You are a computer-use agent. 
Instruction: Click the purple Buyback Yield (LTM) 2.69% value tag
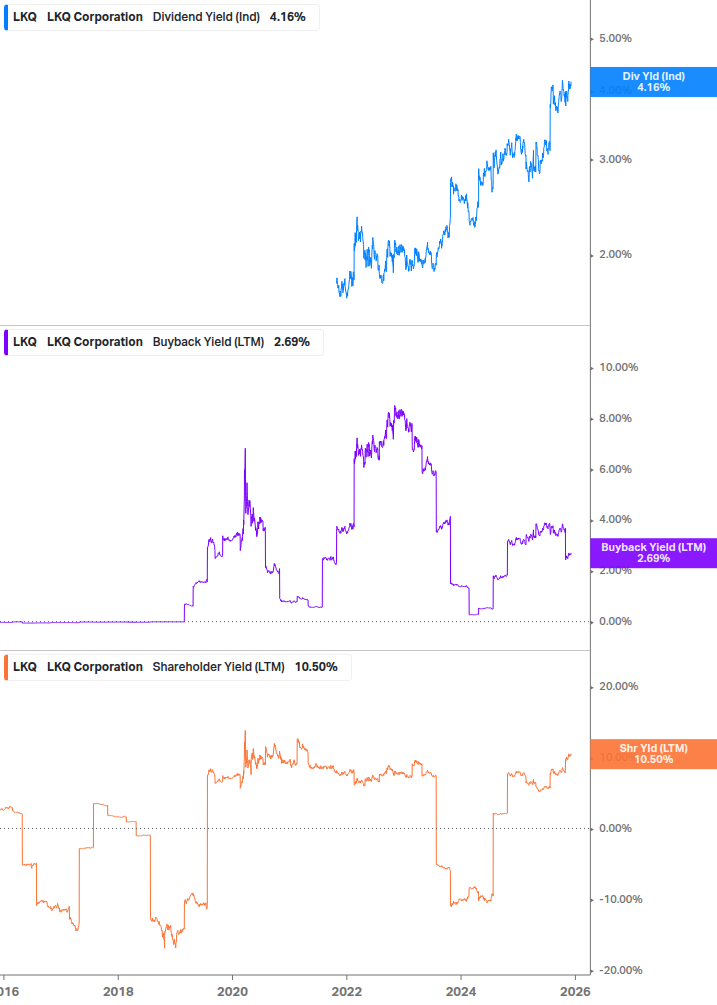(x=653, y=552)
